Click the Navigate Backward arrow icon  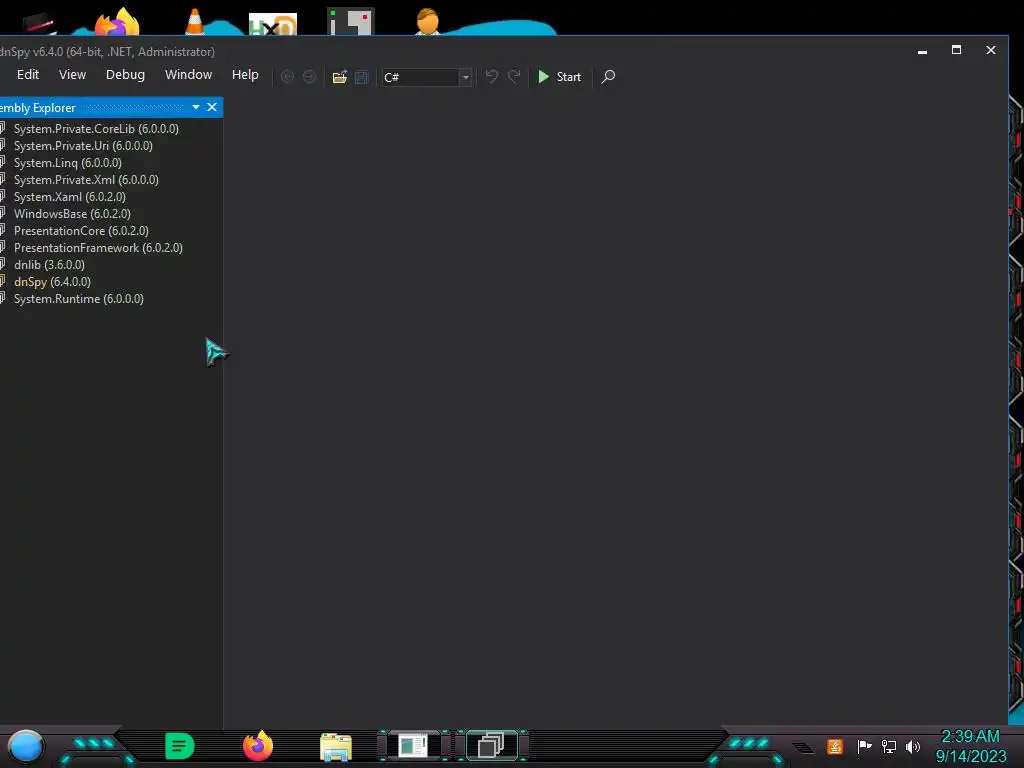(x=287, y=77)
